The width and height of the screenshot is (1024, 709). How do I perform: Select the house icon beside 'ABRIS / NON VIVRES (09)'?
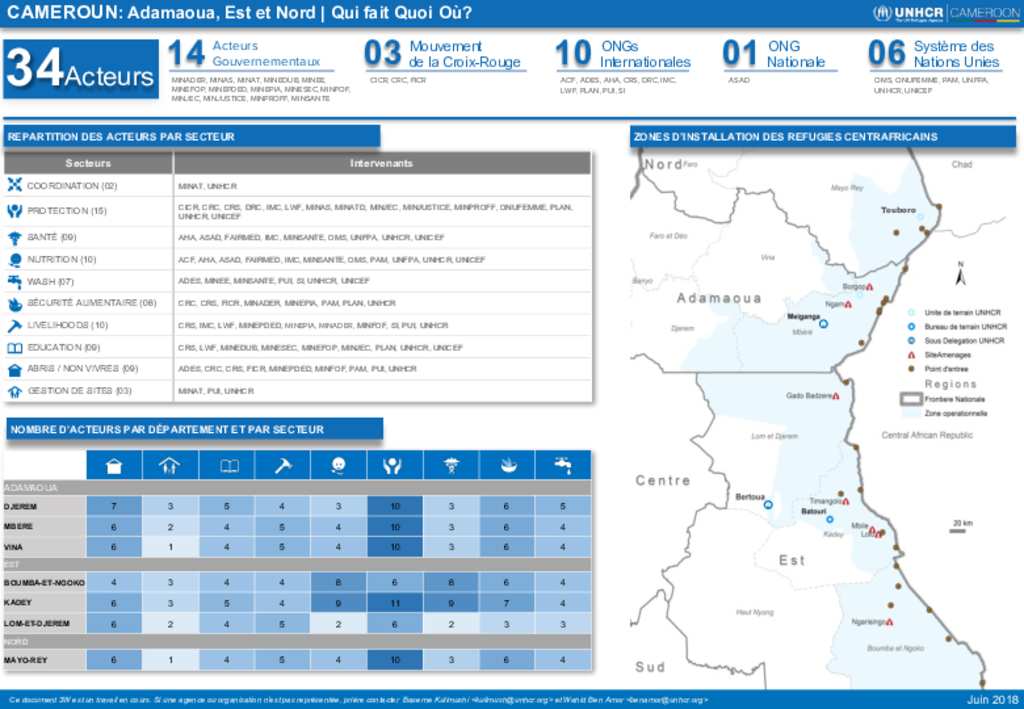[14, 370]
